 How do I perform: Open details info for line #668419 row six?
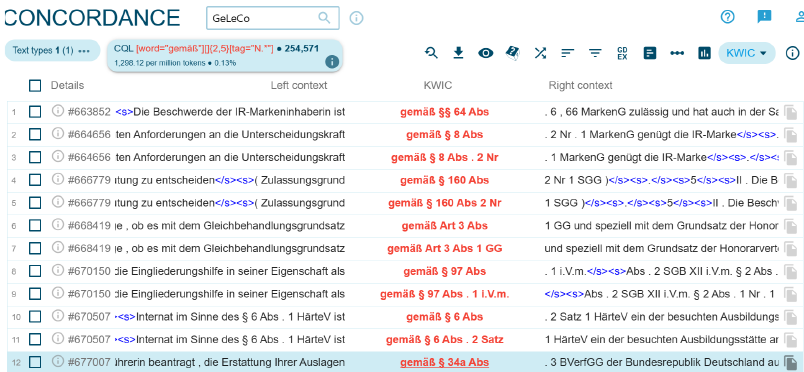click(58, 225)
